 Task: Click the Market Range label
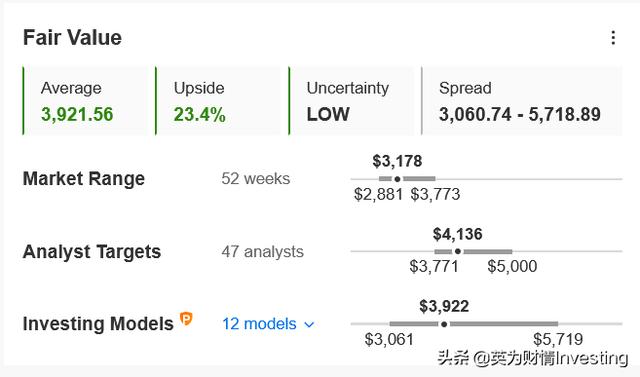(x=84, y=179)
